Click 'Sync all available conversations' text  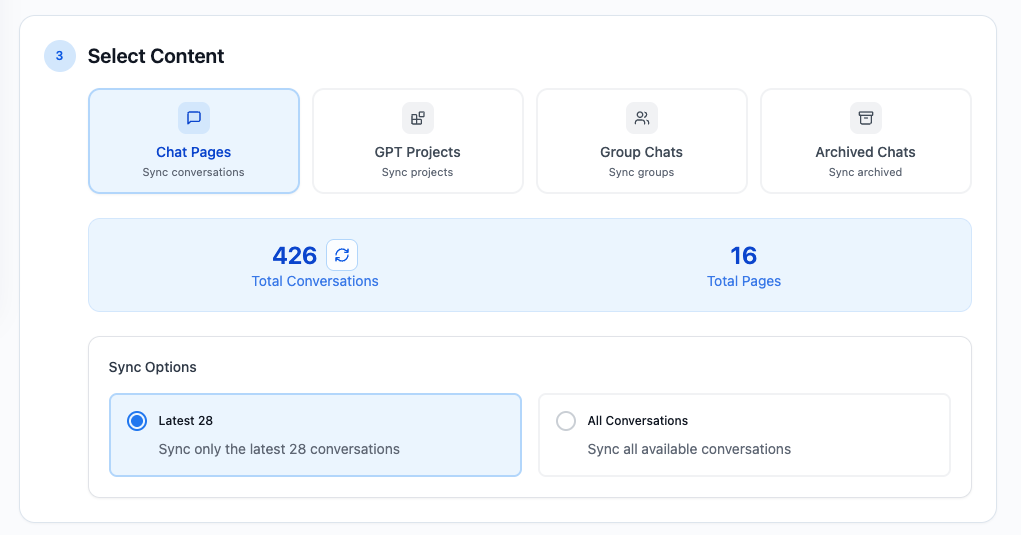(689, 449)
